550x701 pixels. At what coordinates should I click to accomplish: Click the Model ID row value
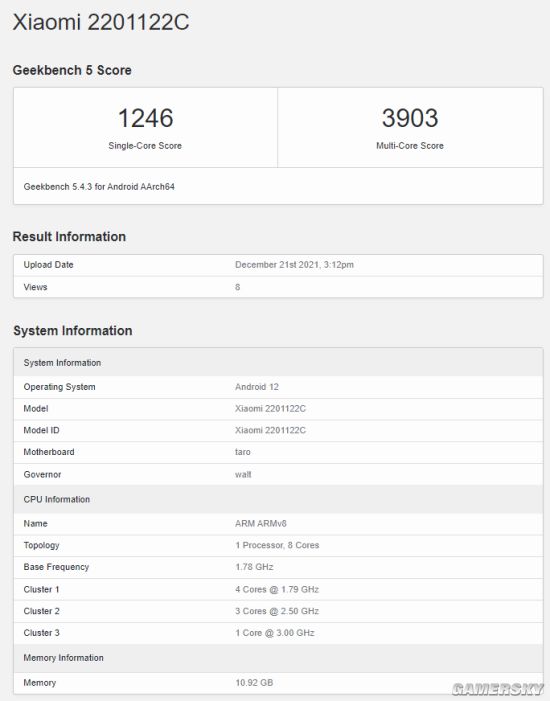pos(271,430)
